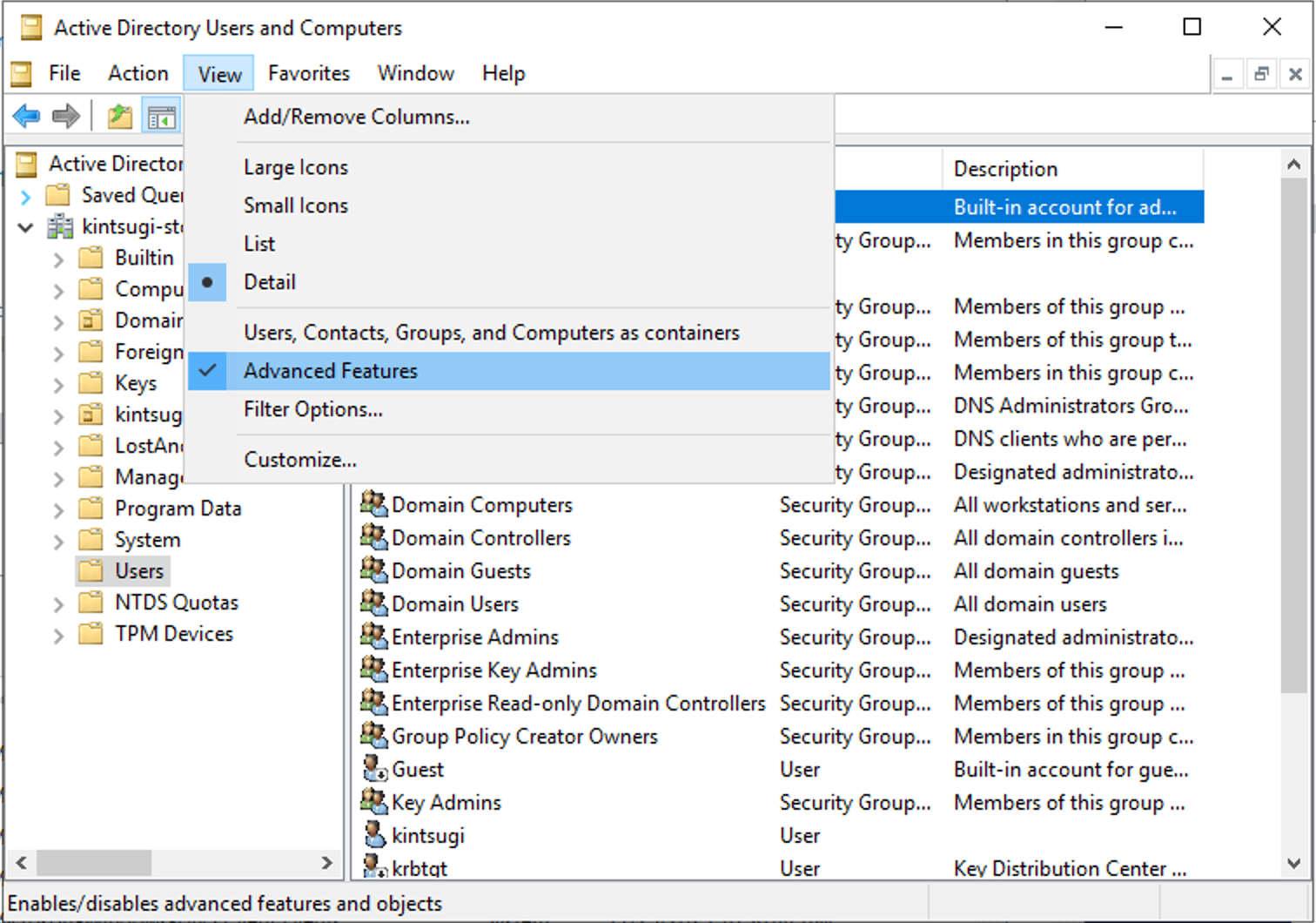Click the Builtin folder icon

click(x=91, y=258)
